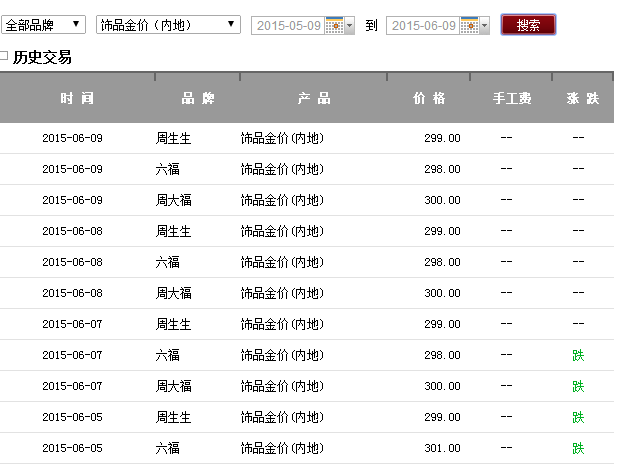Toggle the checkbox beside 历史交易

pyautogui.click(x=3, y=55)
